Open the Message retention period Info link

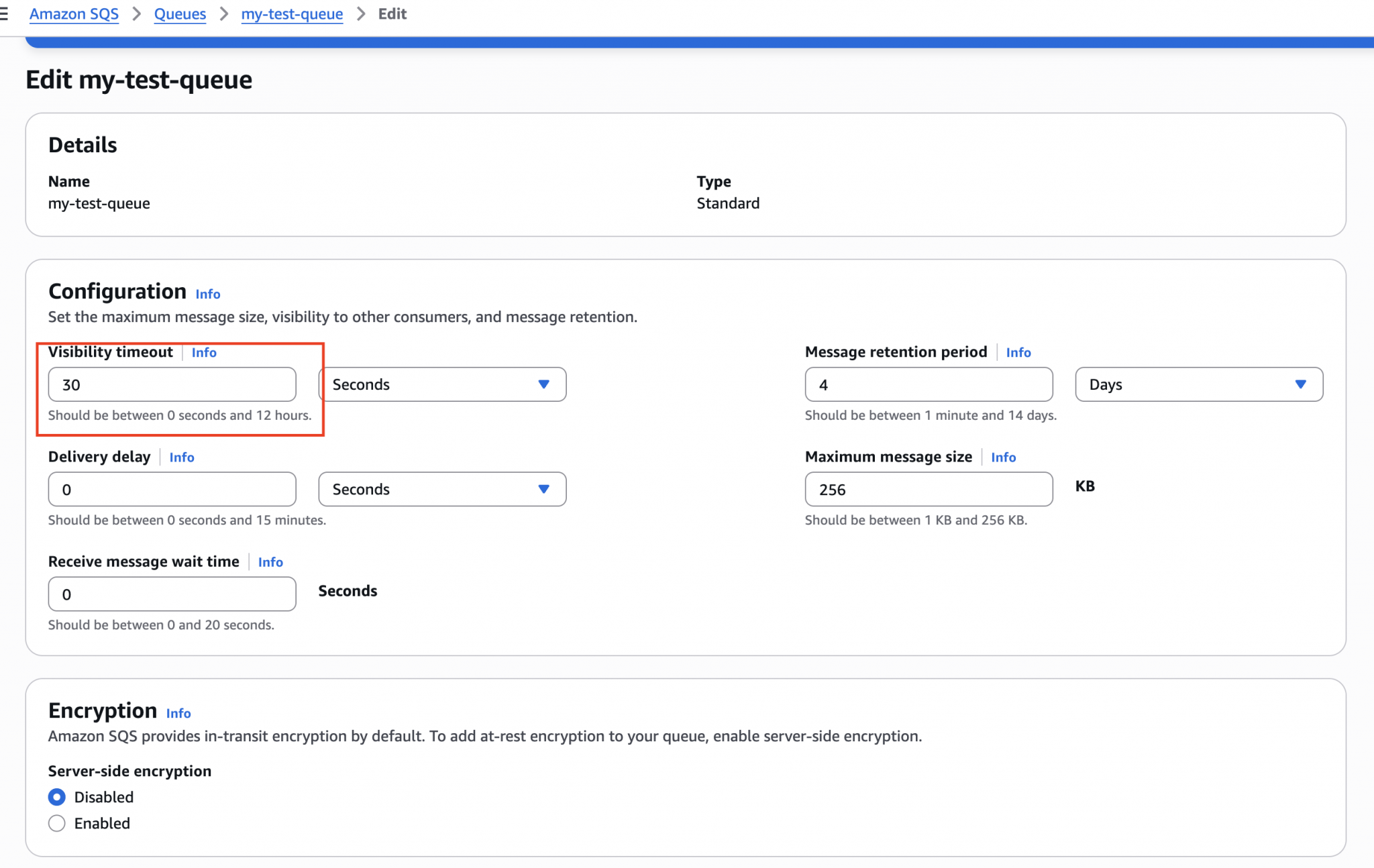[x=1019, y=352]
